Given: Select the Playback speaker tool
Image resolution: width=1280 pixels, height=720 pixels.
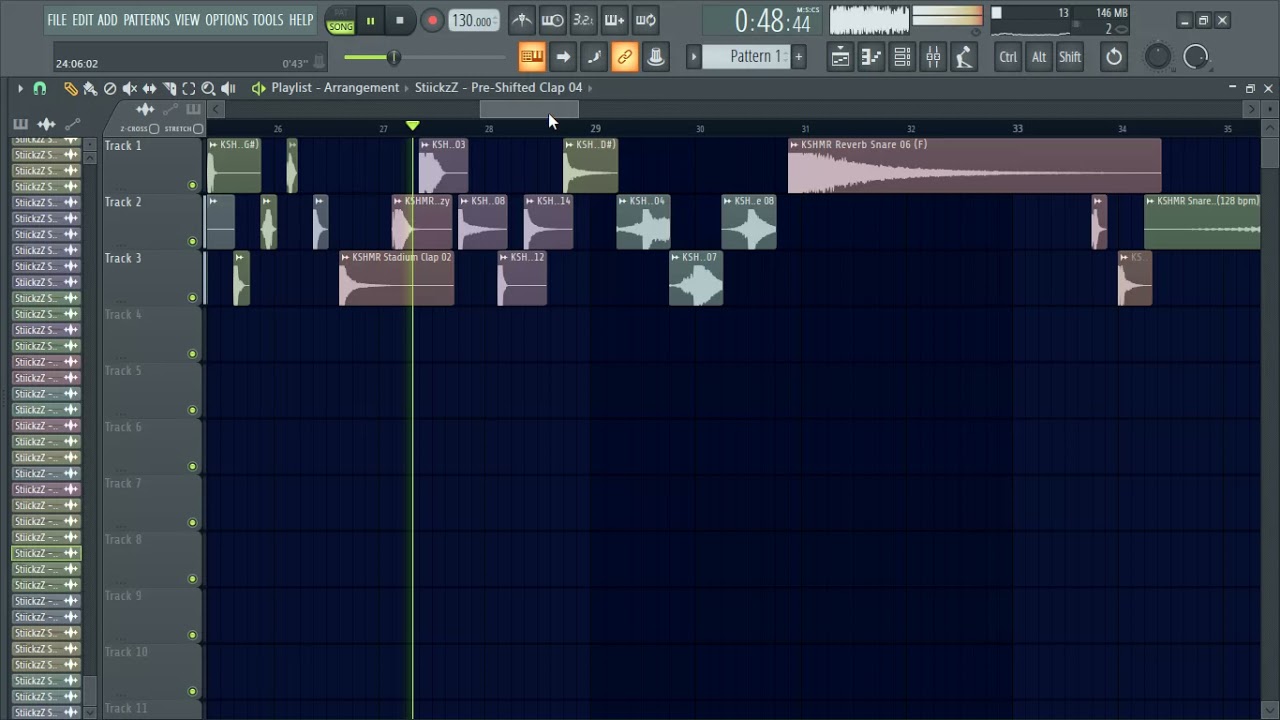Looking at the screenshot, I should coord(228,89).
